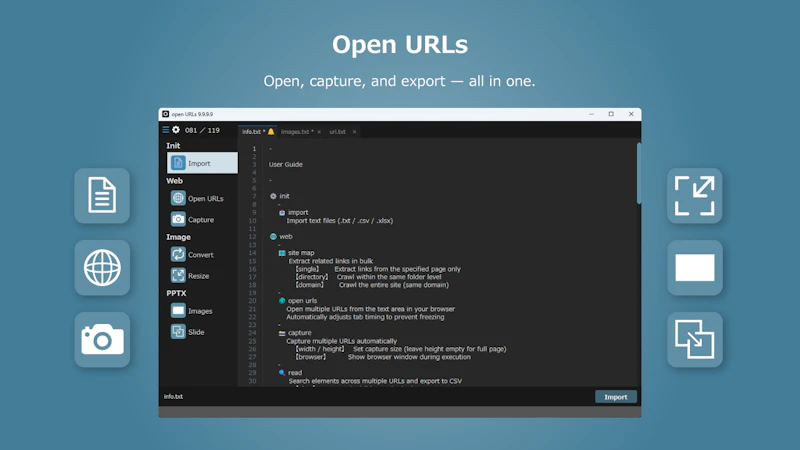This screenshot has width=800, height=450.
Task: Click the '[browser]' Show browser window line
Action: pyautogui.click(x=383, y=357)
